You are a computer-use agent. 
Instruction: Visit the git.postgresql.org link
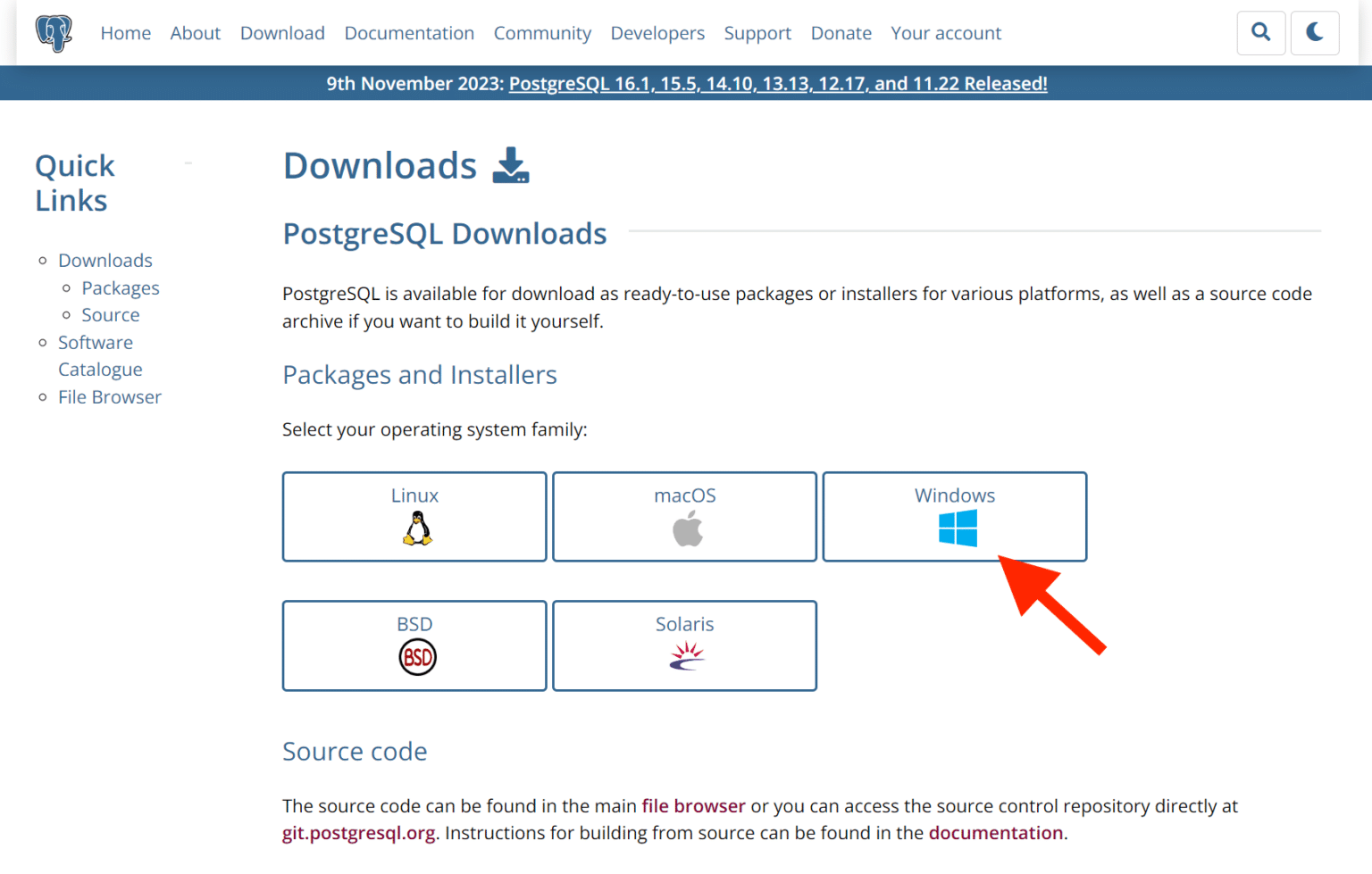(x=359, y=833)
